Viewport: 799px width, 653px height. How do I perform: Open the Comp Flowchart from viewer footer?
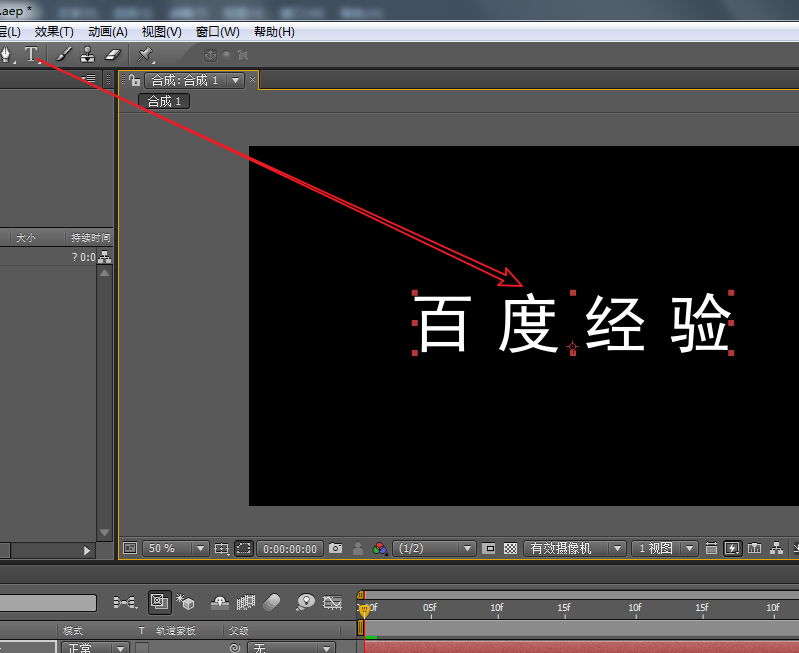point(777,548)
